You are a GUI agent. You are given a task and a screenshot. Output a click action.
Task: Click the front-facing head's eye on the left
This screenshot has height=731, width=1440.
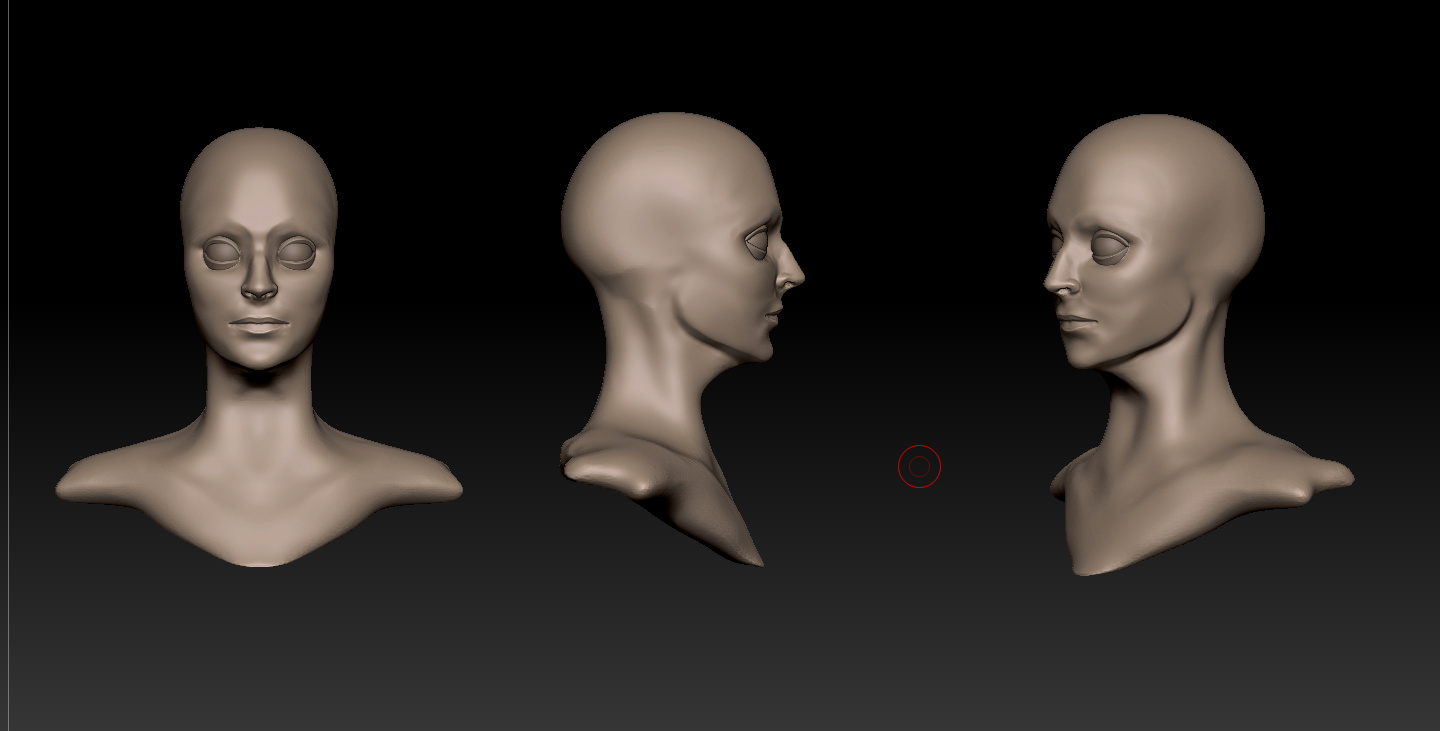(x=222, y=253)
